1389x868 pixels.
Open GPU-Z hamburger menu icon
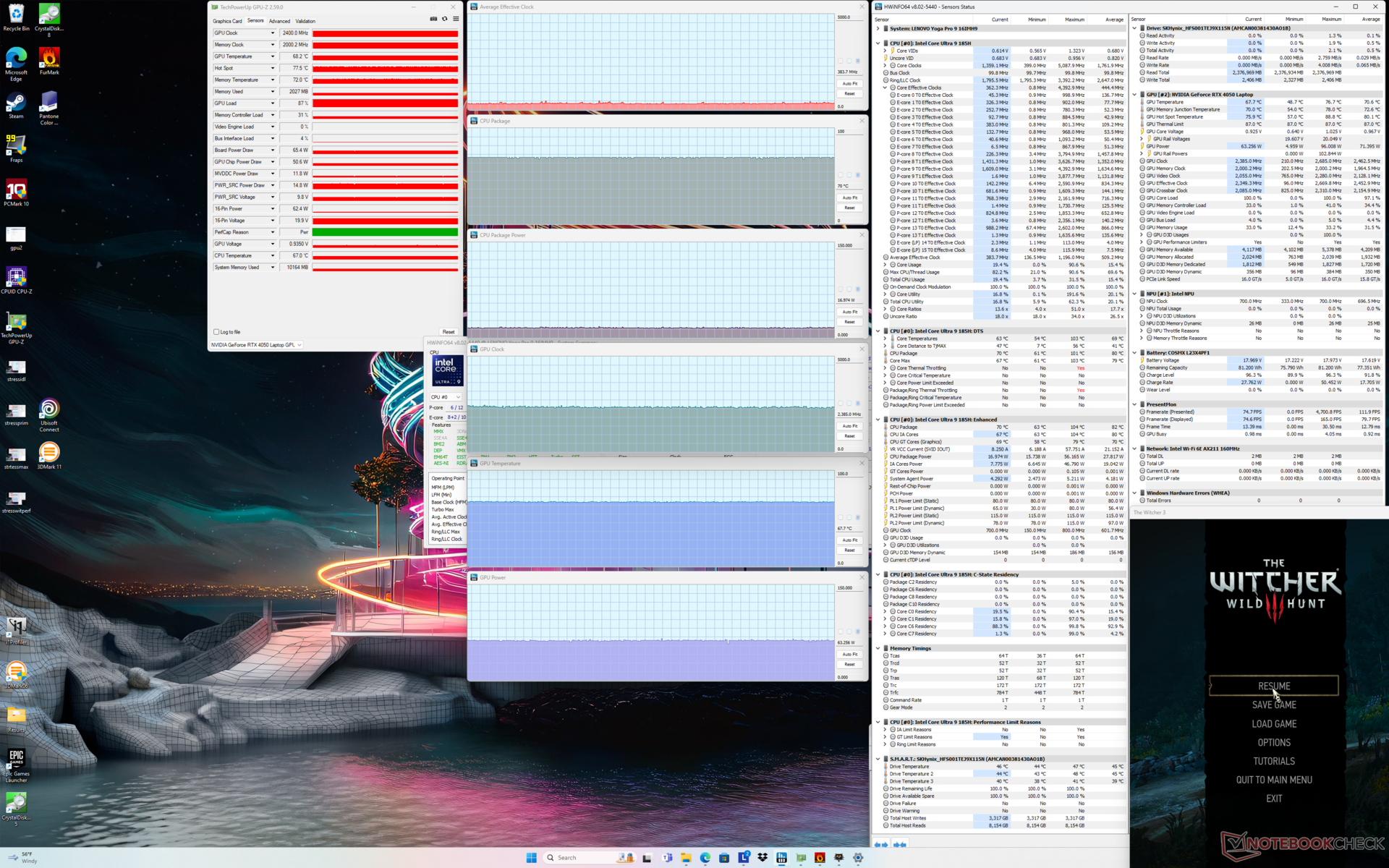(x=456, y=19)
